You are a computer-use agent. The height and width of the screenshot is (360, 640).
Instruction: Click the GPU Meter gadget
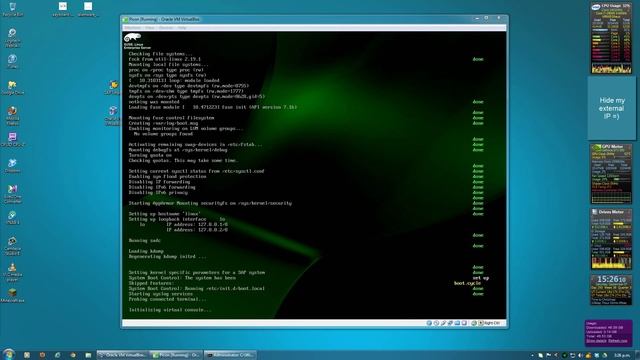[611, 174]
